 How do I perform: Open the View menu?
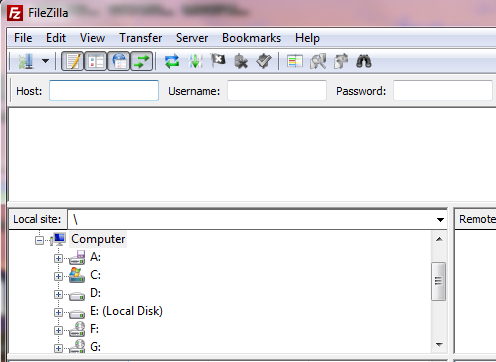(92, 38)
